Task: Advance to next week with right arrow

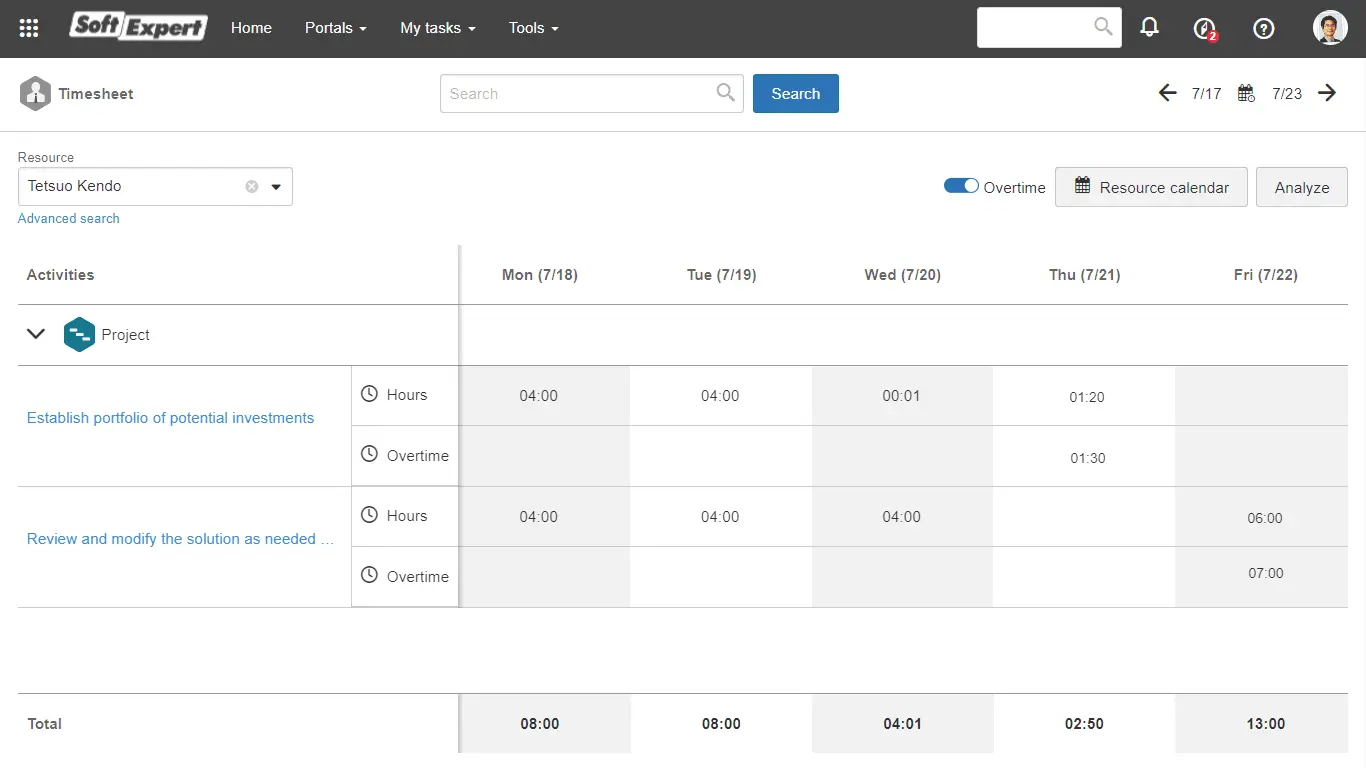Action: [1327, 93]
